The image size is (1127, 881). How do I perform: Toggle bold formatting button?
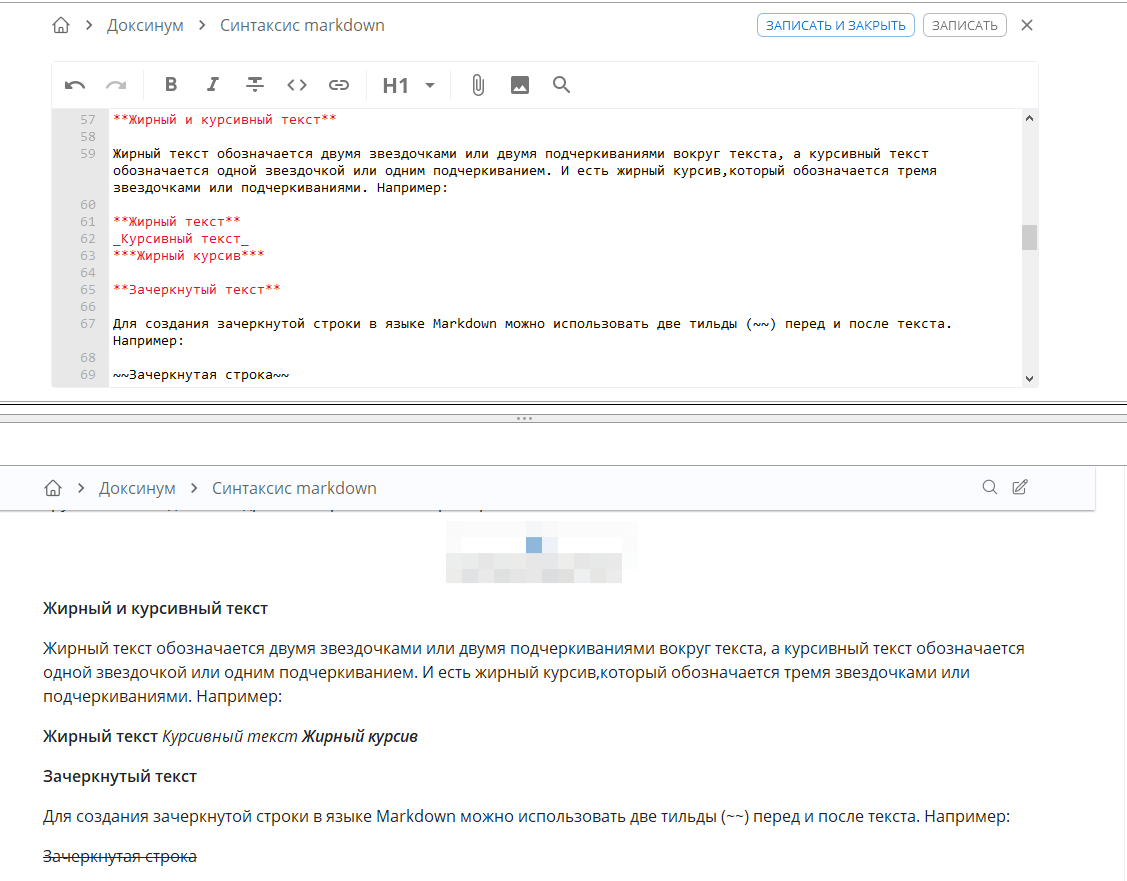point(171,85)
